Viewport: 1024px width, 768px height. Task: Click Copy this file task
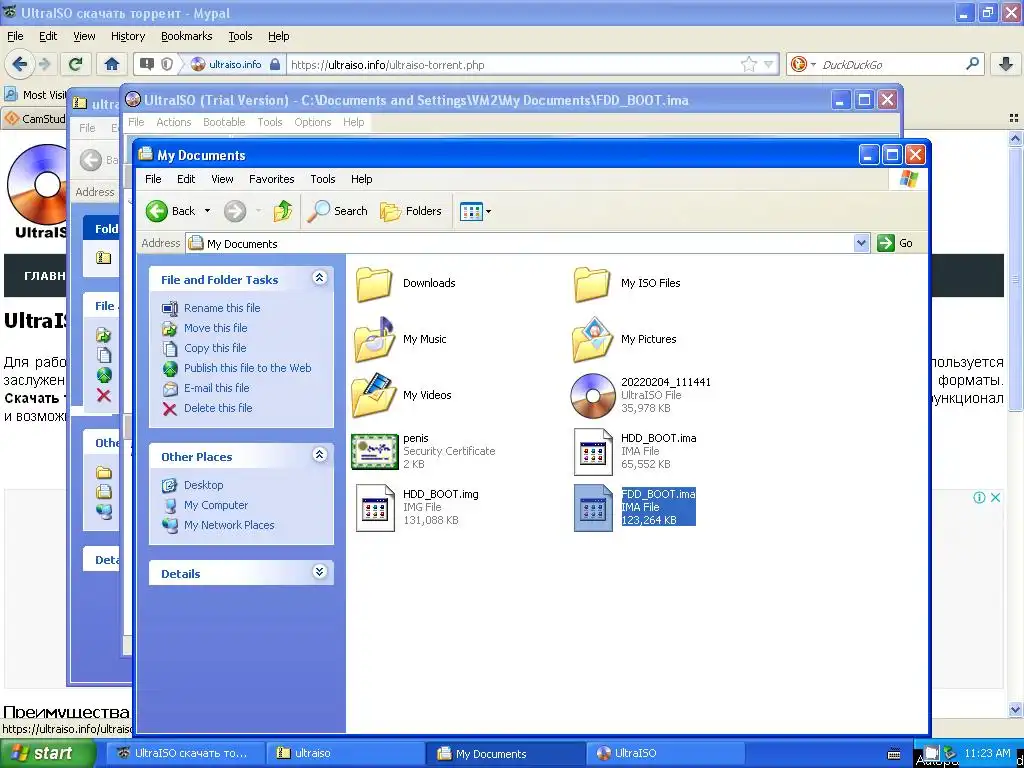pyautogui.click(x=215, y=348)
